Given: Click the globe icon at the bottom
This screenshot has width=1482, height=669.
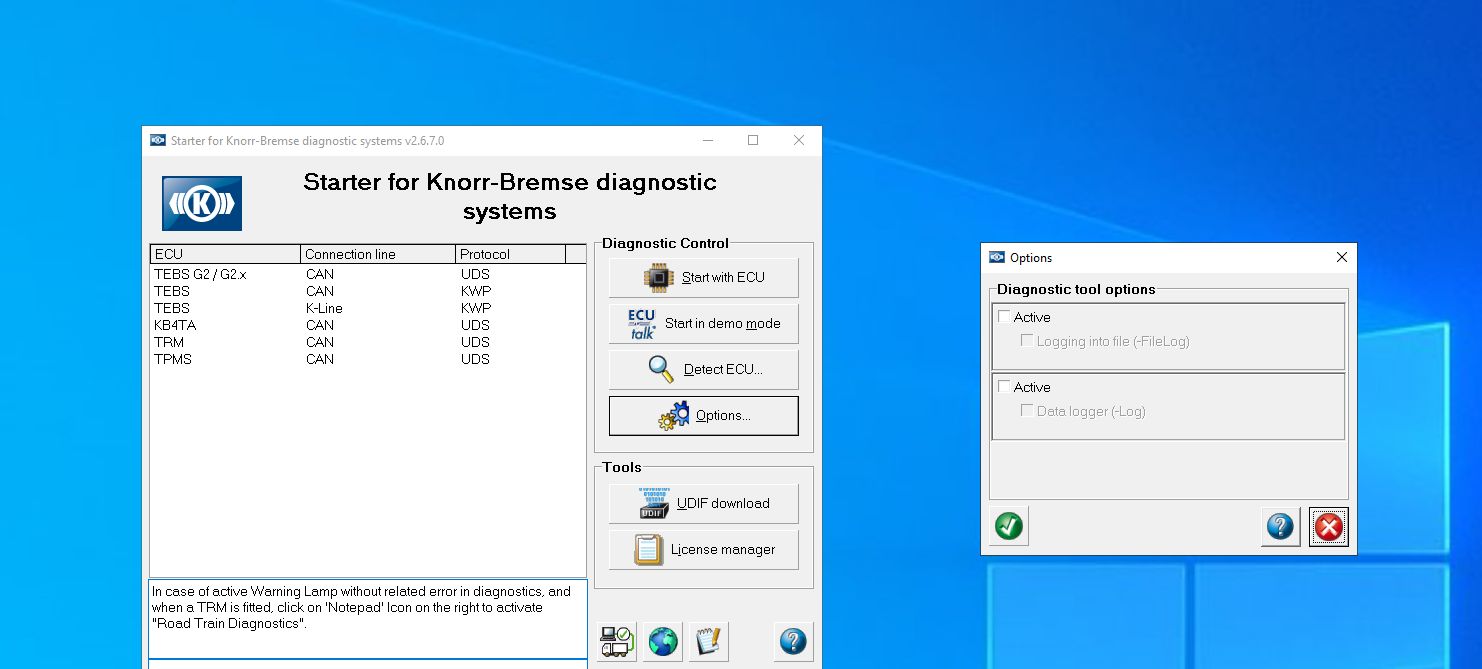Looking at the screenshot, I should click(663, 641).
